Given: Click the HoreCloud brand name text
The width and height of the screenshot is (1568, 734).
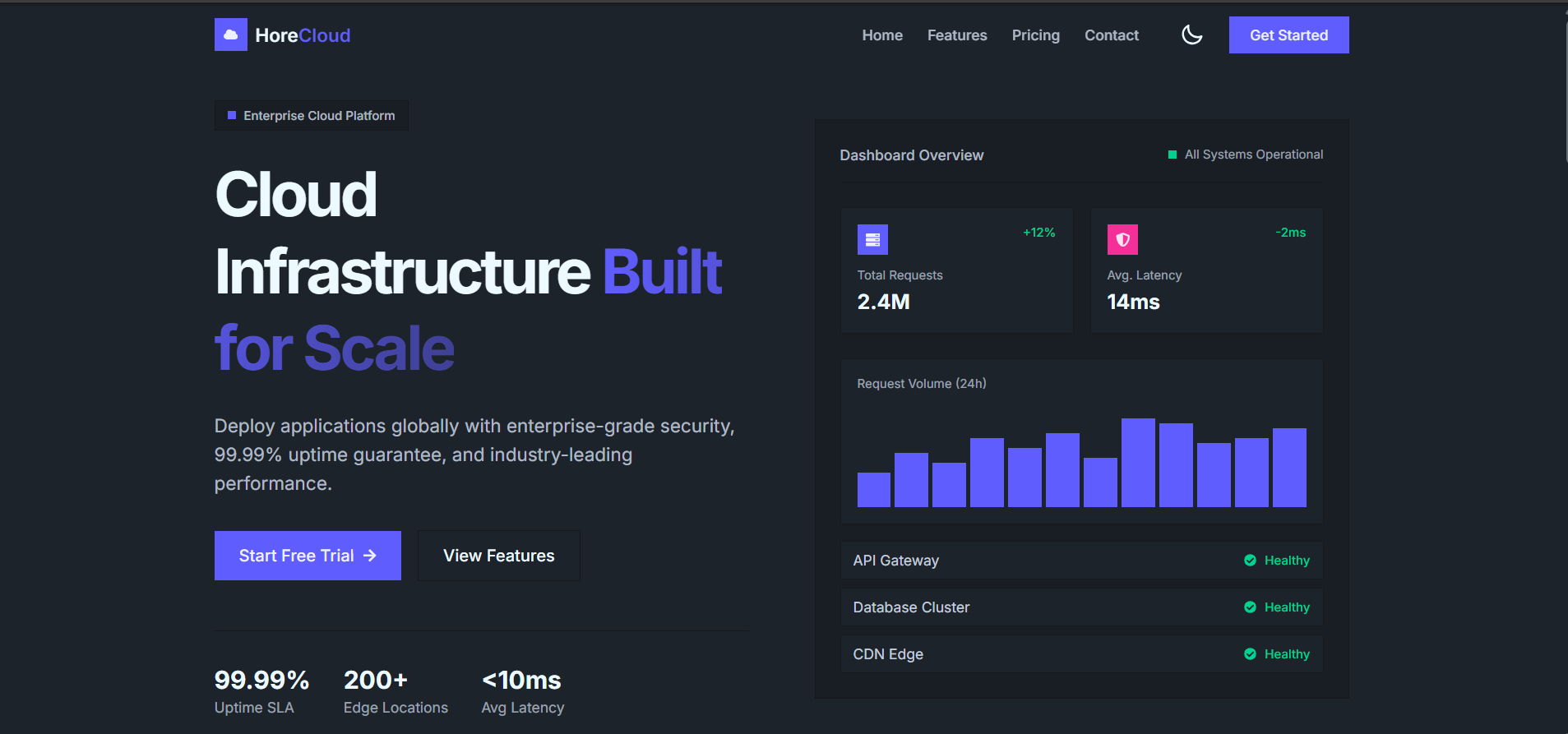Looking at the screenshot, I should pos(303,35).
